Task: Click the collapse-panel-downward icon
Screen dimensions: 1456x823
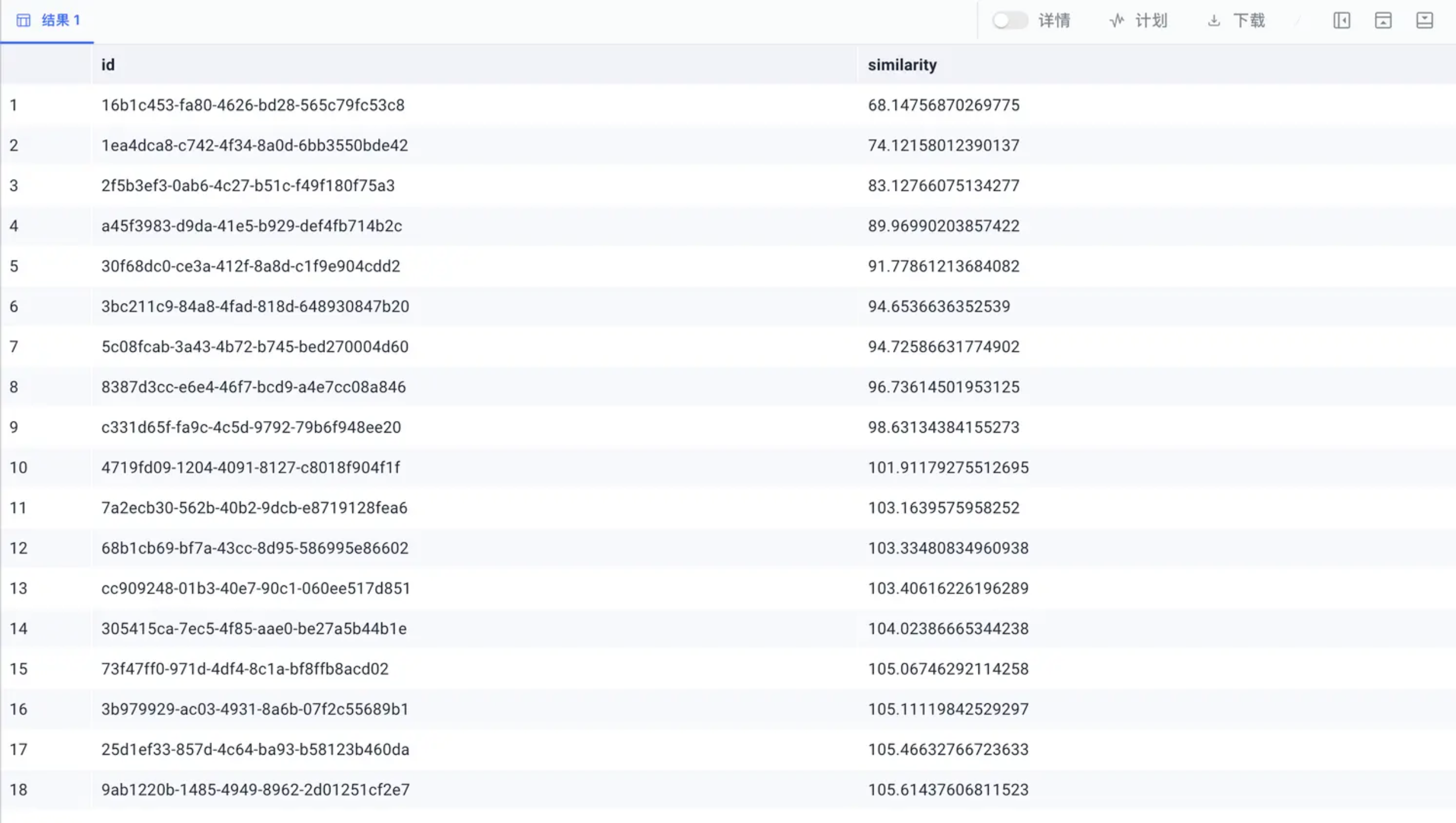Action: click(1424, 21)
